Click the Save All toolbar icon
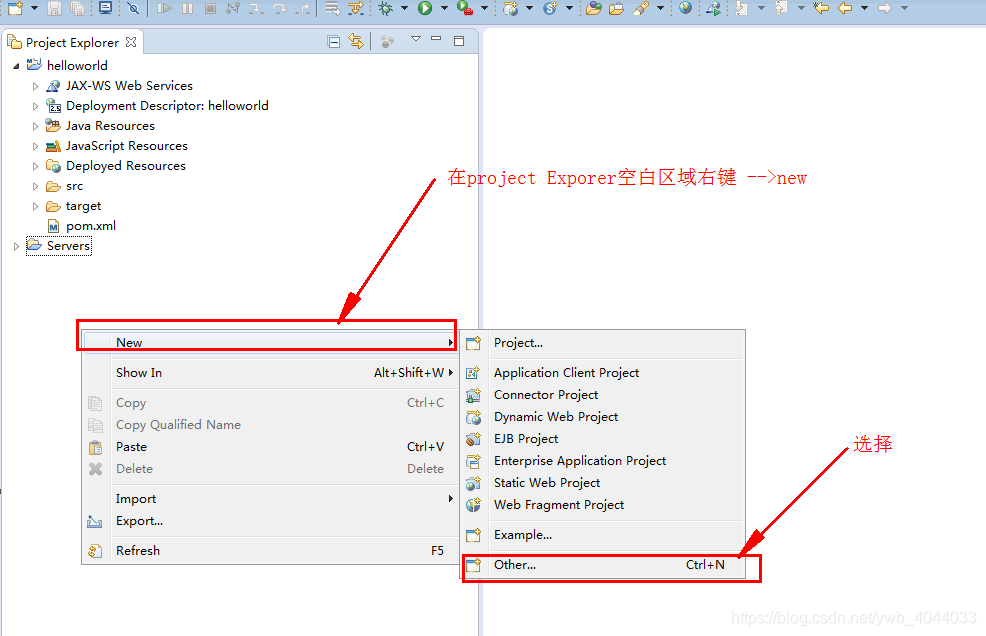Image resolution: width=986 pixels, height=636 pixels. click(x=77, y=8)
